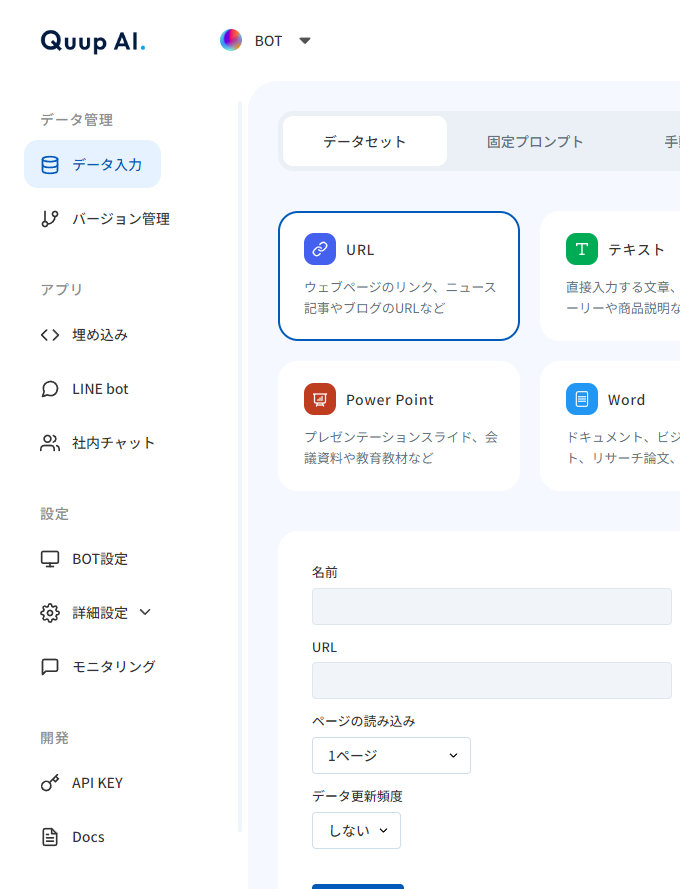The width and height of the screenshot is (680, 889).
Task: Open the ページの読み込み dropdown
Action: [391, 756]
